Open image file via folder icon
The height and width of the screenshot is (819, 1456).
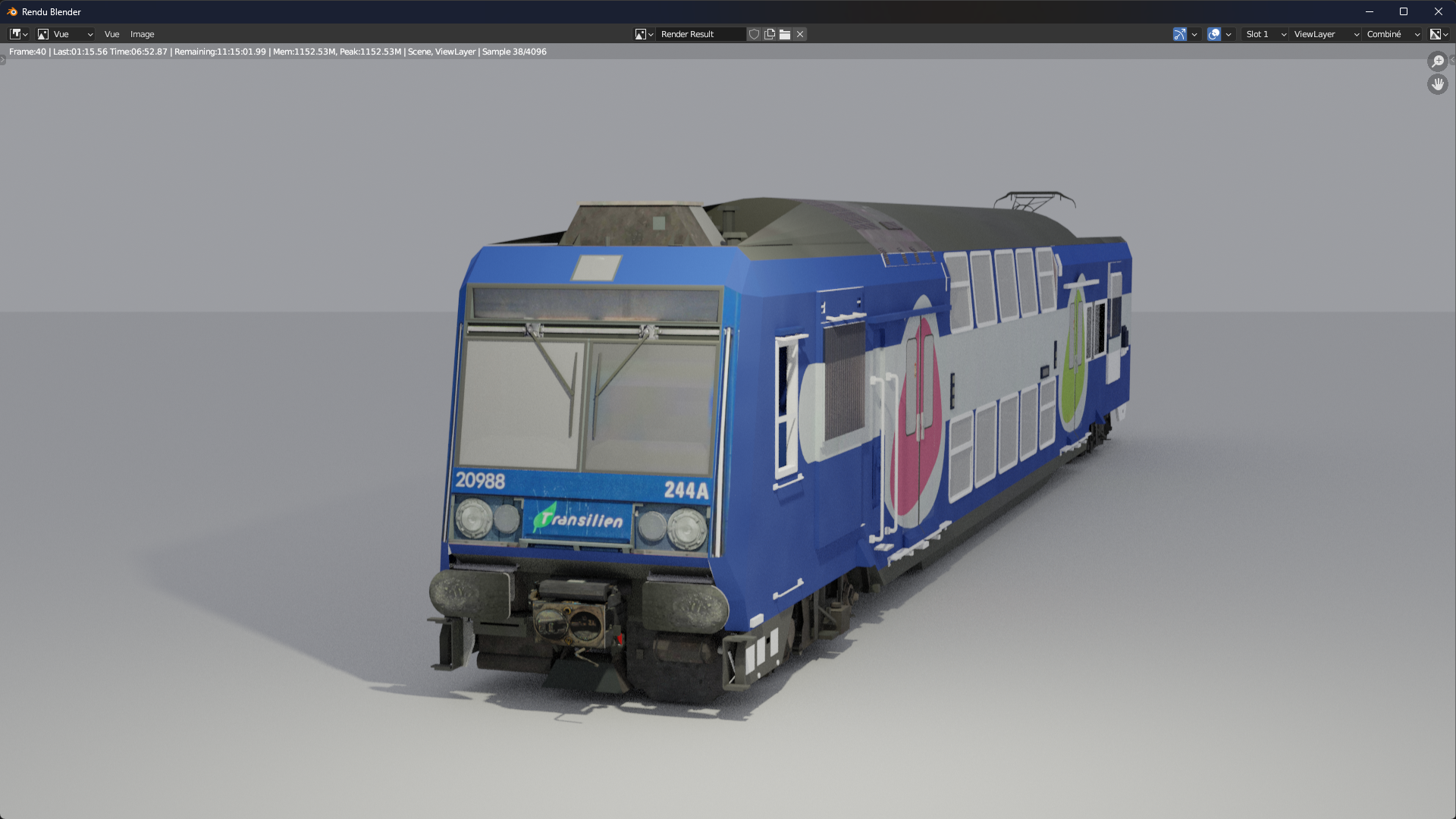coord(785,34)
